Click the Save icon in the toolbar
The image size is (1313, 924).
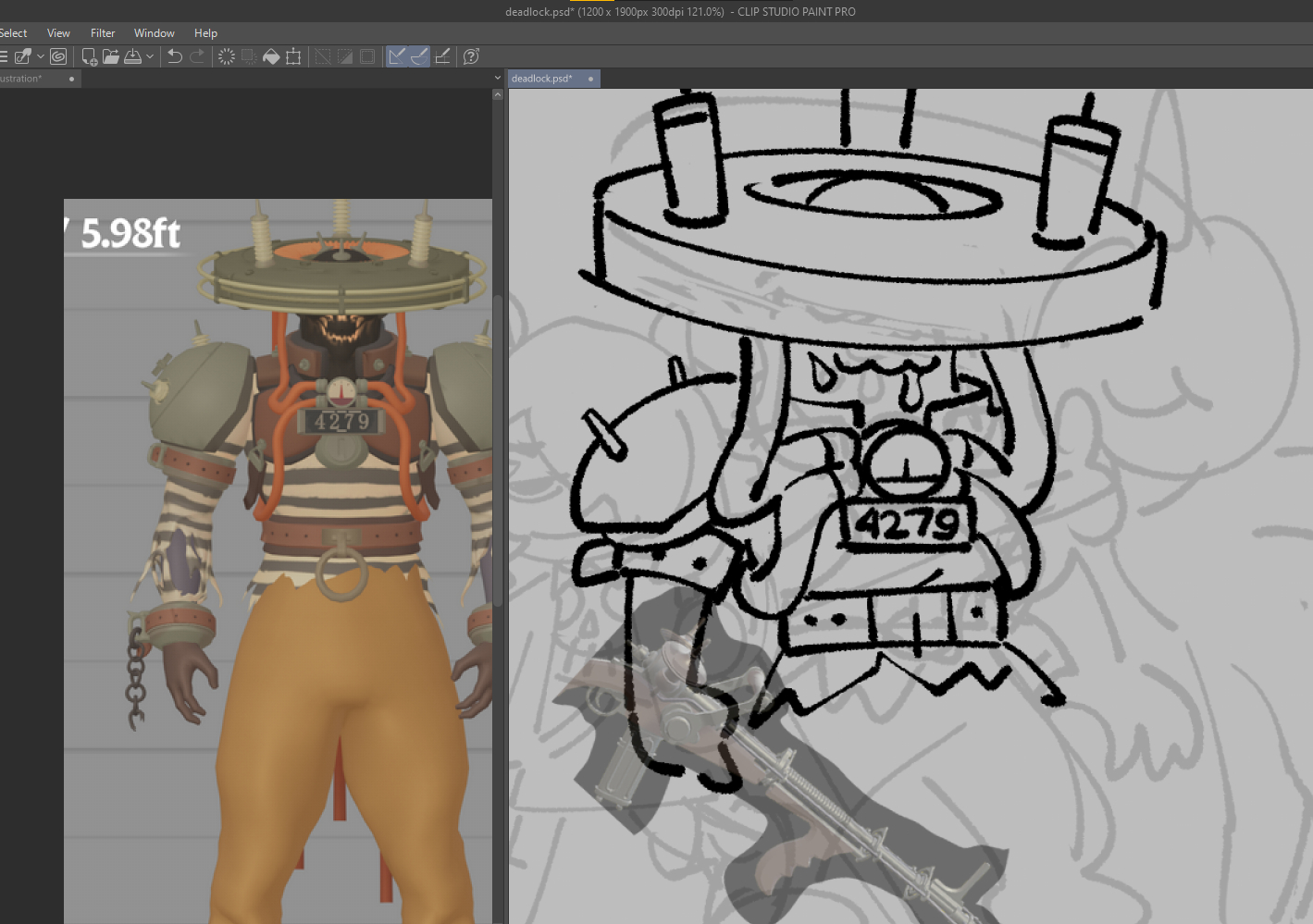click(133, 56)
